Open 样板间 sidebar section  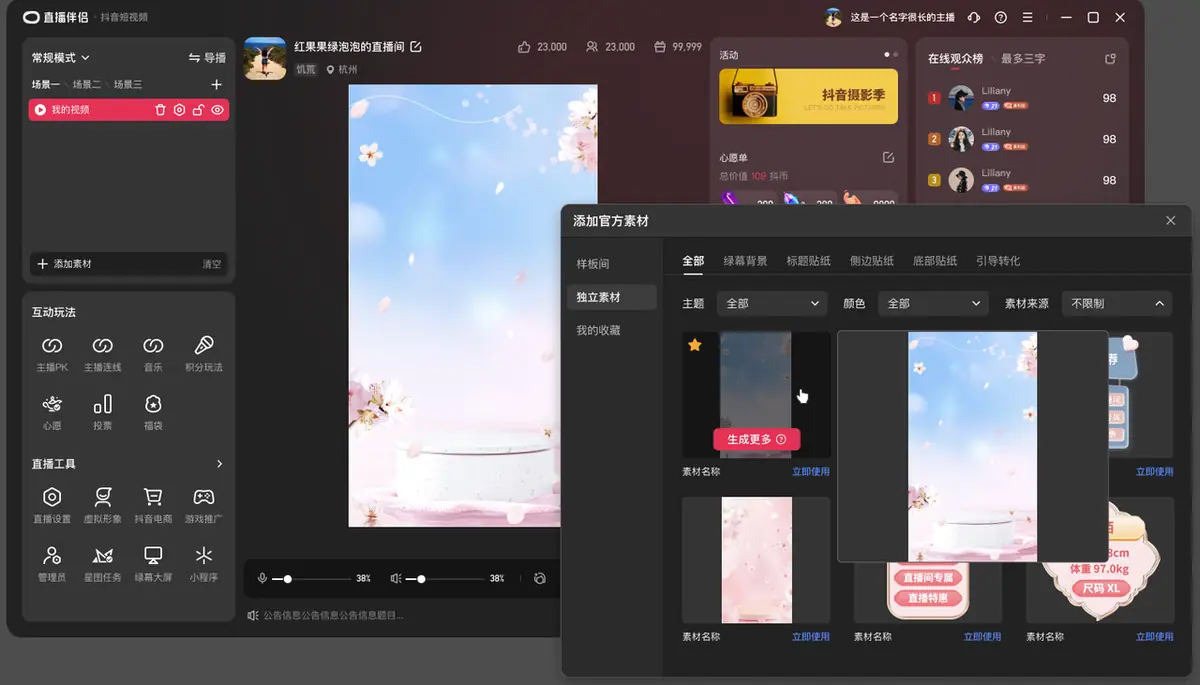(x=593, y=264)
